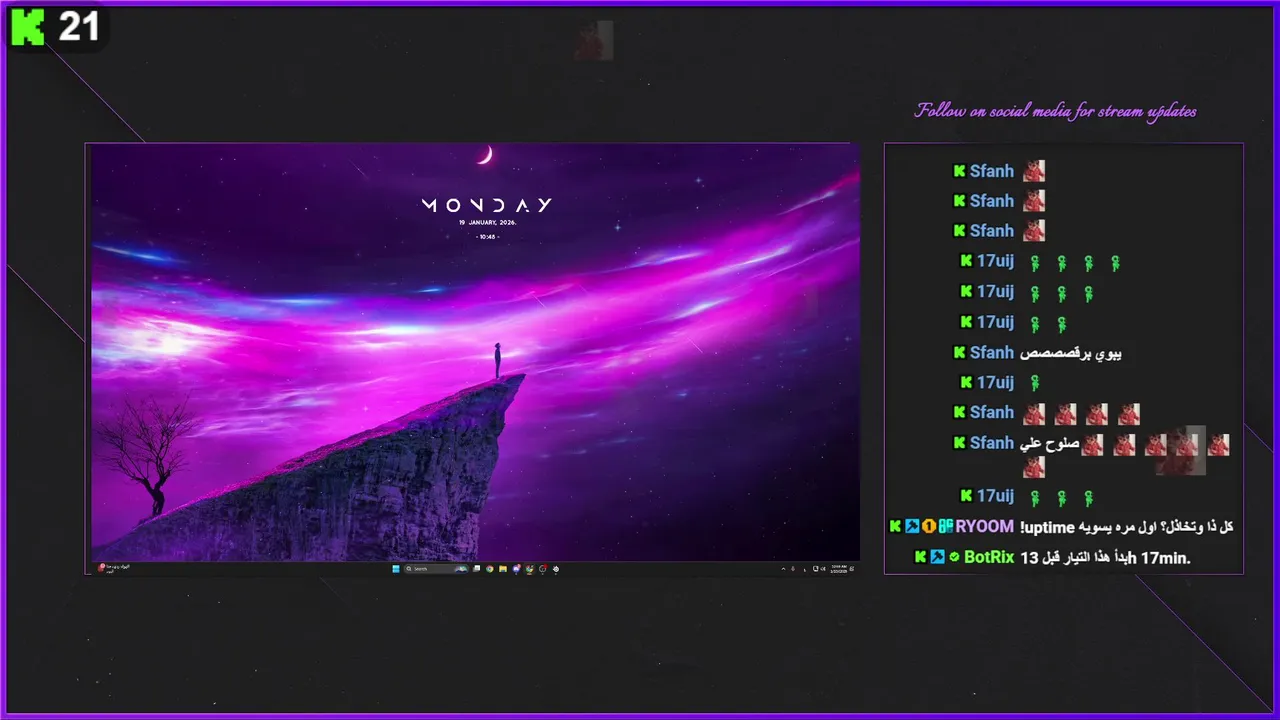Image resolution: width=1280 pixels, height=720 pixels.
Task: Click the MONDAY date widget on desktop
Action: (486, 205)
